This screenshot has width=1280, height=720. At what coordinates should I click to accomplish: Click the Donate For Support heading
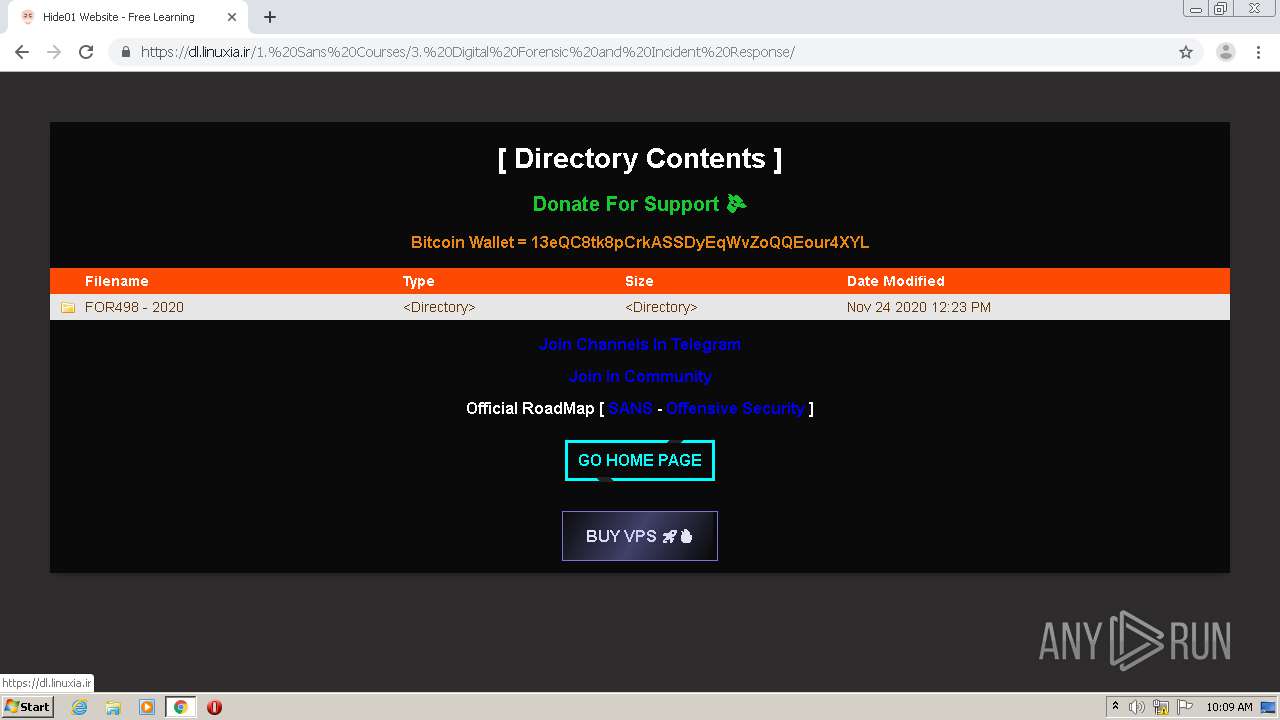(640, 204)
